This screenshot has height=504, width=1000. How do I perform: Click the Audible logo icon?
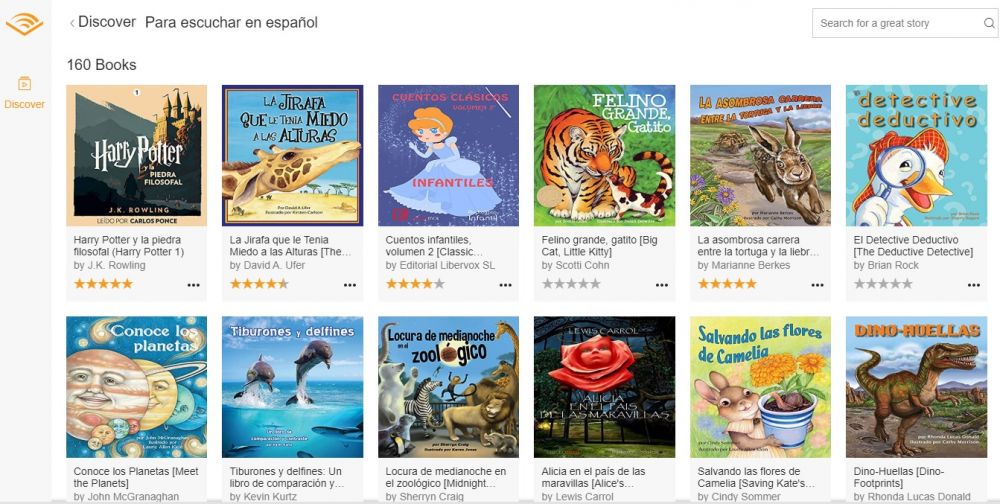point(24,24)
